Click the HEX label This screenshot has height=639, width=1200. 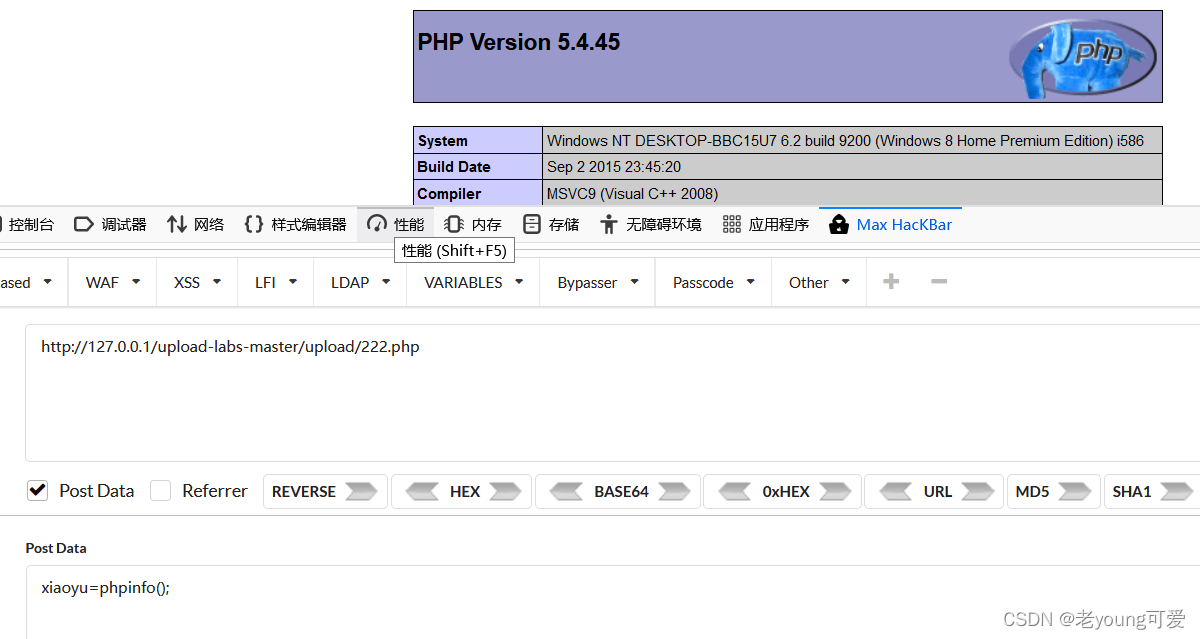[465, 491]
